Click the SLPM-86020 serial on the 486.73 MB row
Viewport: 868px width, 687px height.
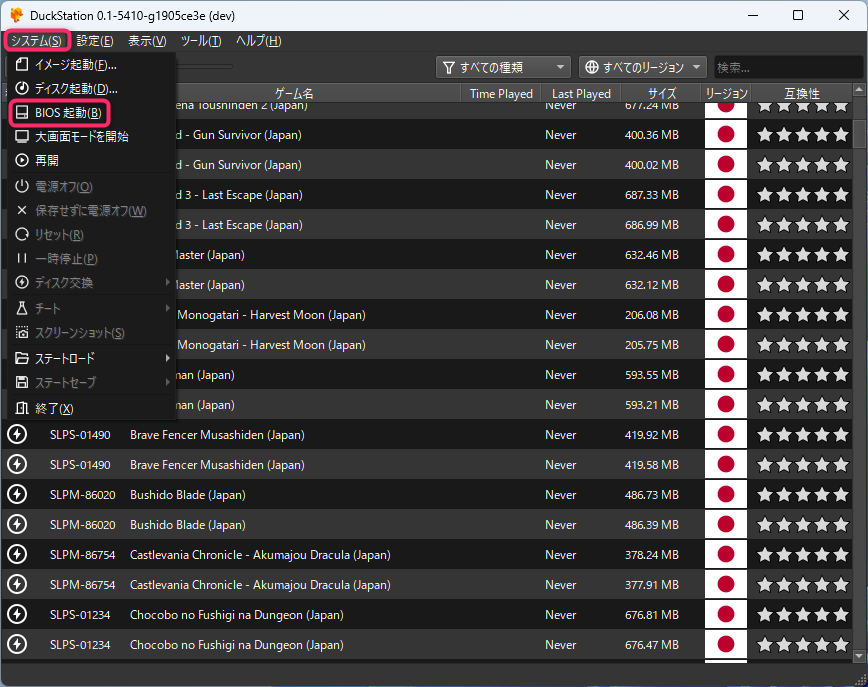pos(82,494)
